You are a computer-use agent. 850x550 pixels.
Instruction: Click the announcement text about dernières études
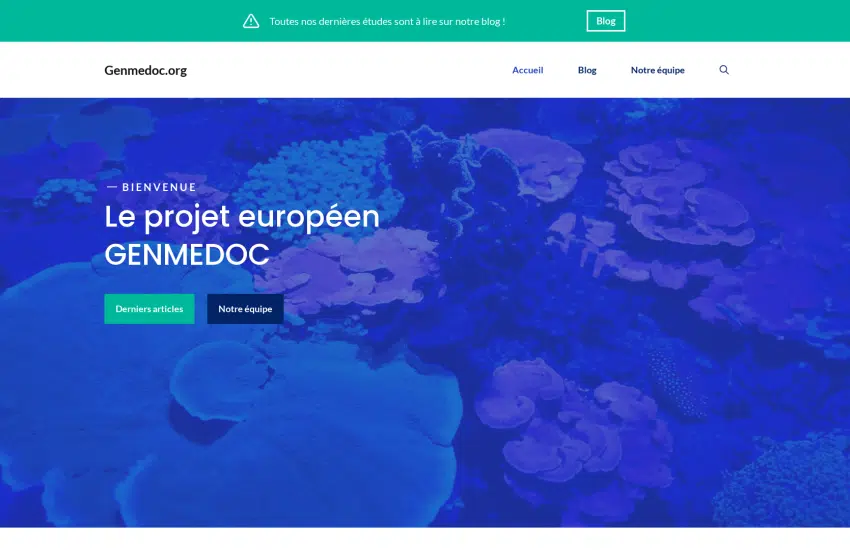387,22
